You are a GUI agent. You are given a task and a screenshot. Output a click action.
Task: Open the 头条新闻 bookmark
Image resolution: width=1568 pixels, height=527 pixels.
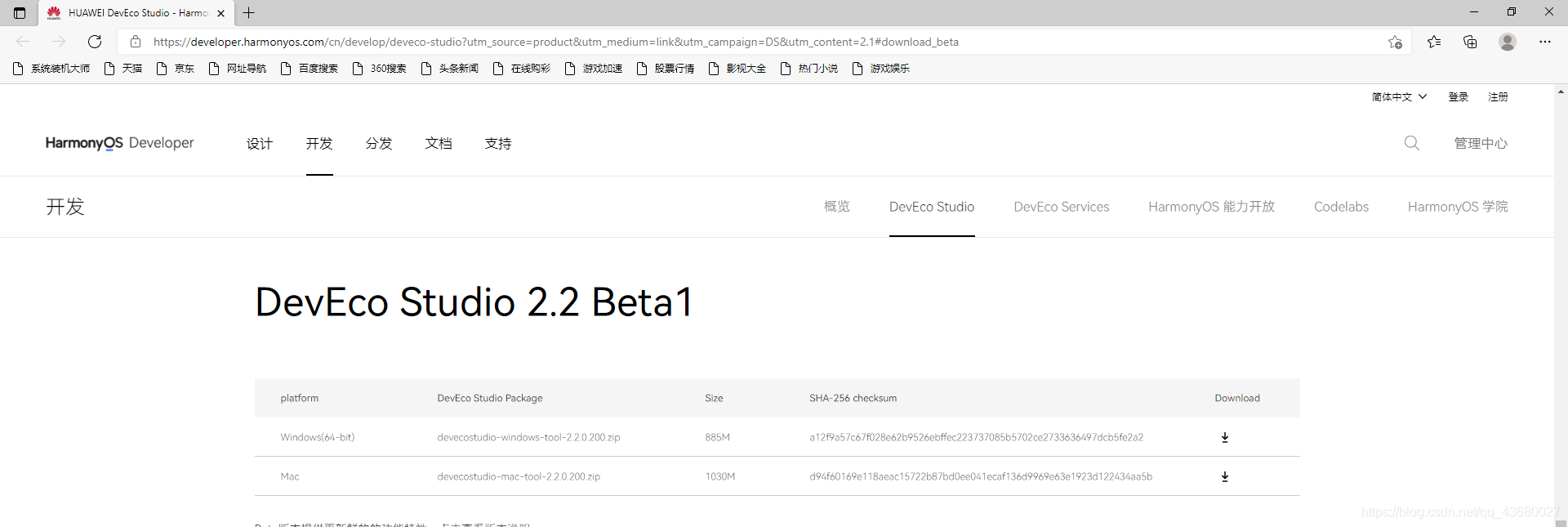pos(450,69)
